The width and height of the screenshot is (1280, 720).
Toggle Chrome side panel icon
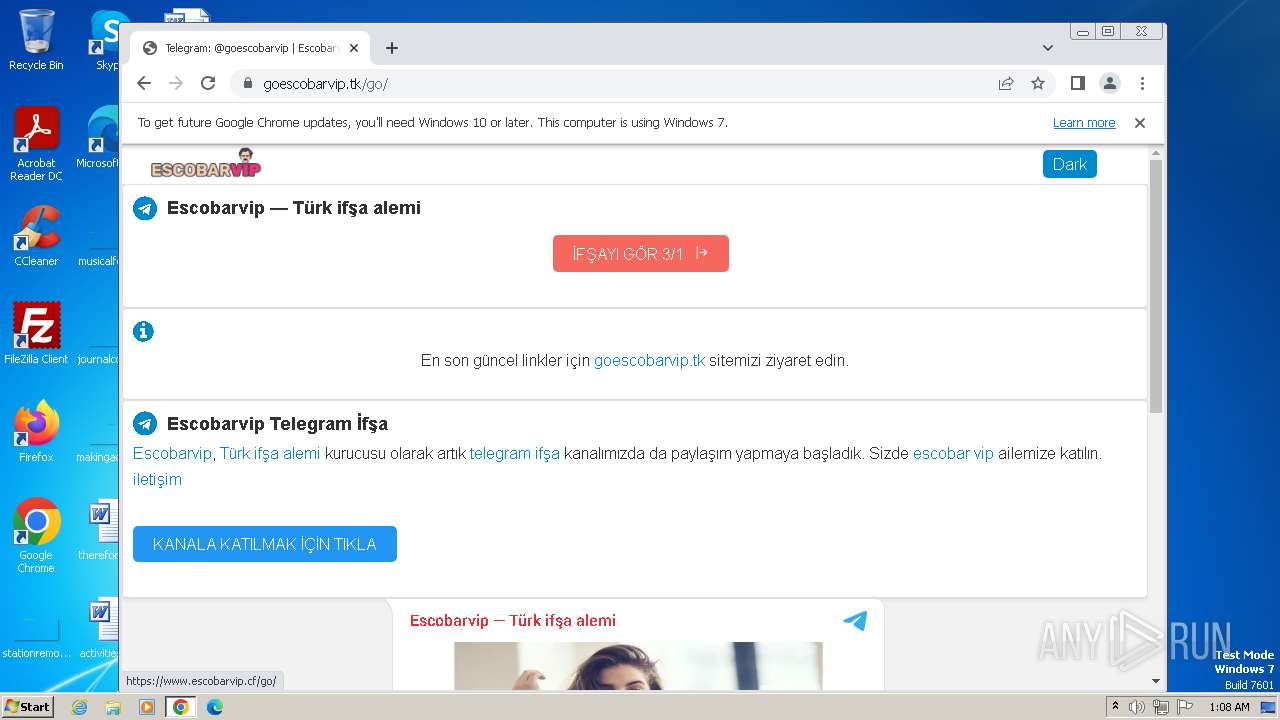(1077, 83)
